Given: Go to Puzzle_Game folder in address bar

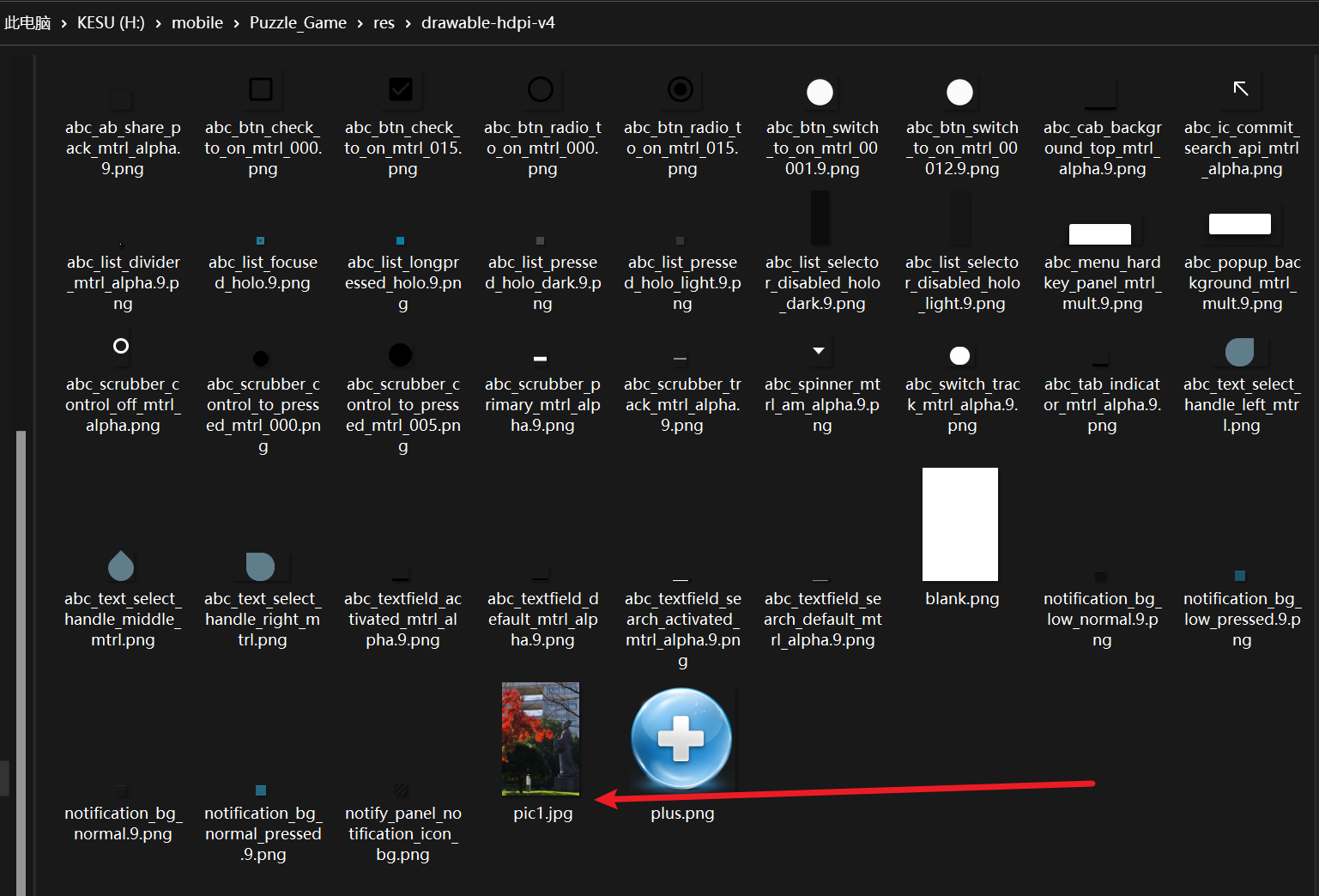Looking at the screenshot, I should click(298, 23).
